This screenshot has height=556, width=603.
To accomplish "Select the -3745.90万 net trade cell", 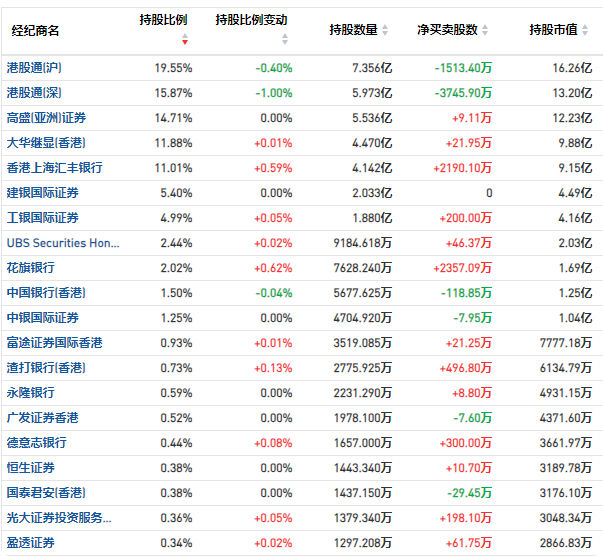I will coord(463,93).
